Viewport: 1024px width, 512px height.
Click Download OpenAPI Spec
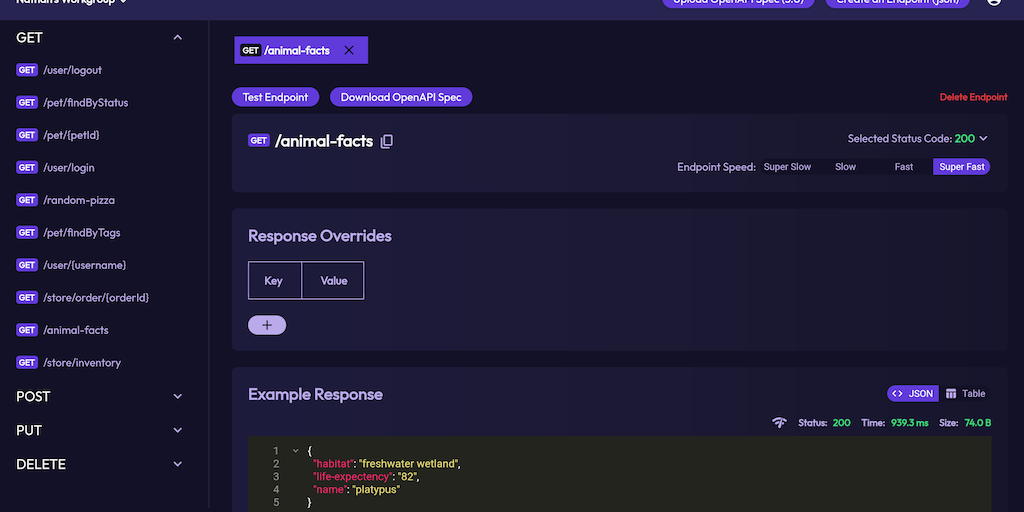click(x=401, y=97)
